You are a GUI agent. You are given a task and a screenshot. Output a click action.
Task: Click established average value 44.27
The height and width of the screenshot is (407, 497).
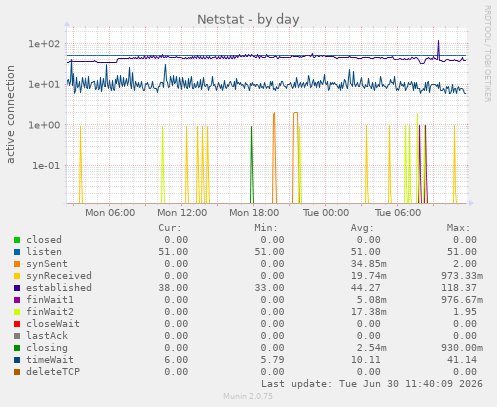366,288
